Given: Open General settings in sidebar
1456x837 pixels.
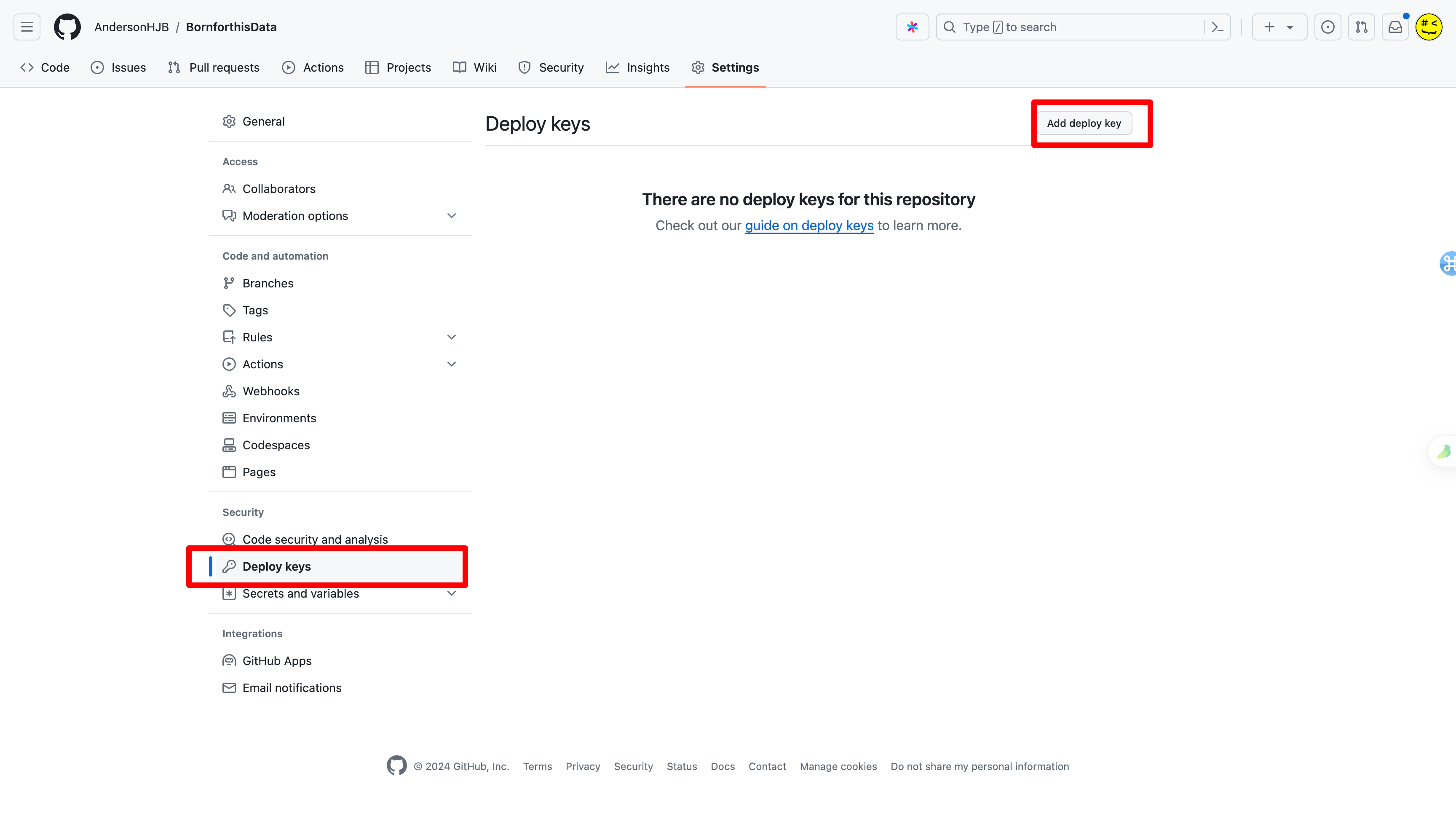Looking at the screenshot, I should (x=340, y=121).
